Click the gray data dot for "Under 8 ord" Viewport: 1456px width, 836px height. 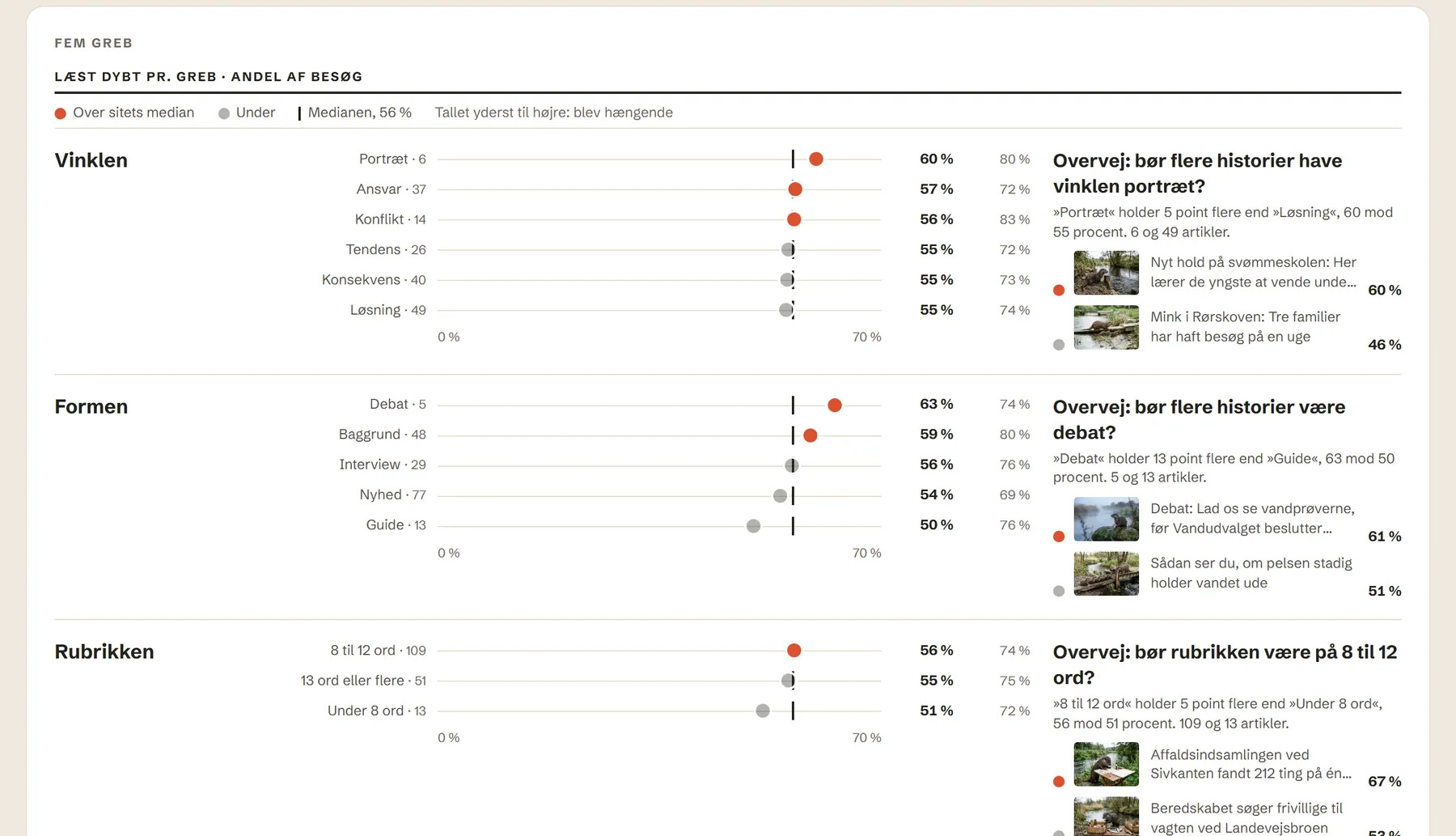coord(763,711)
